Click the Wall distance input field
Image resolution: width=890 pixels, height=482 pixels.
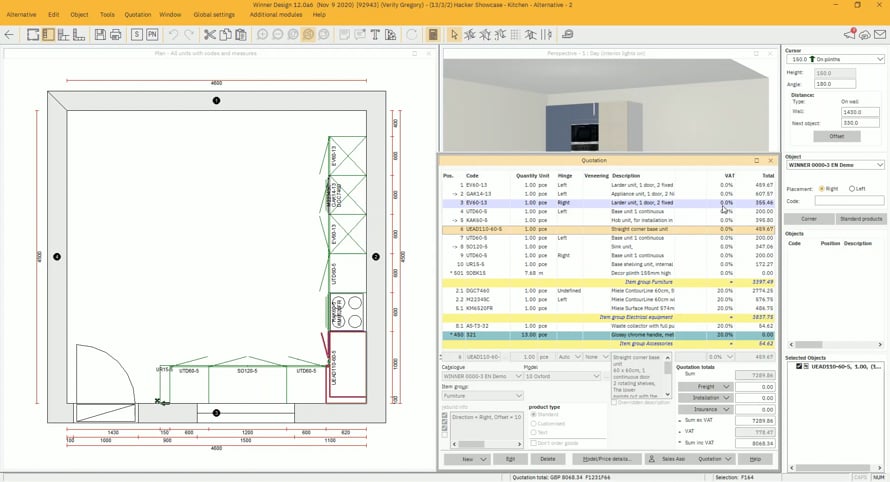click(860, 112)
